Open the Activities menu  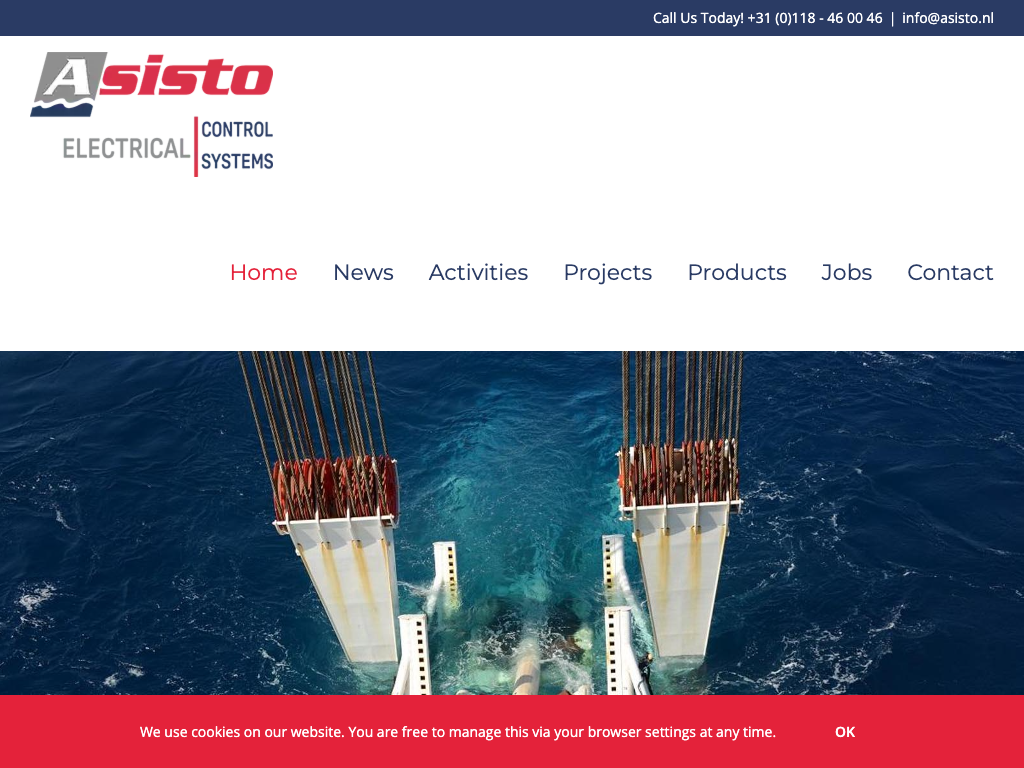pos(478,272)
